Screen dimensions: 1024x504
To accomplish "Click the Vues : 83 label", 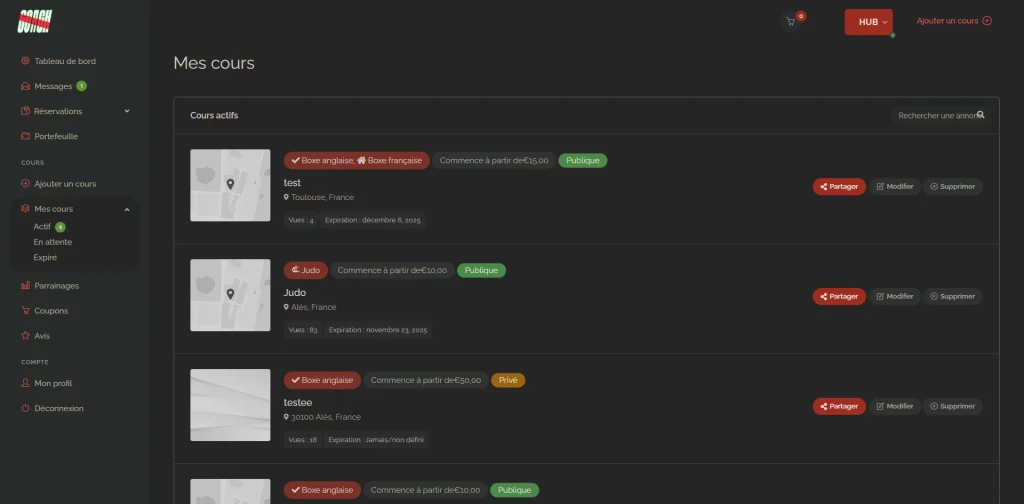I will (303, 330).
